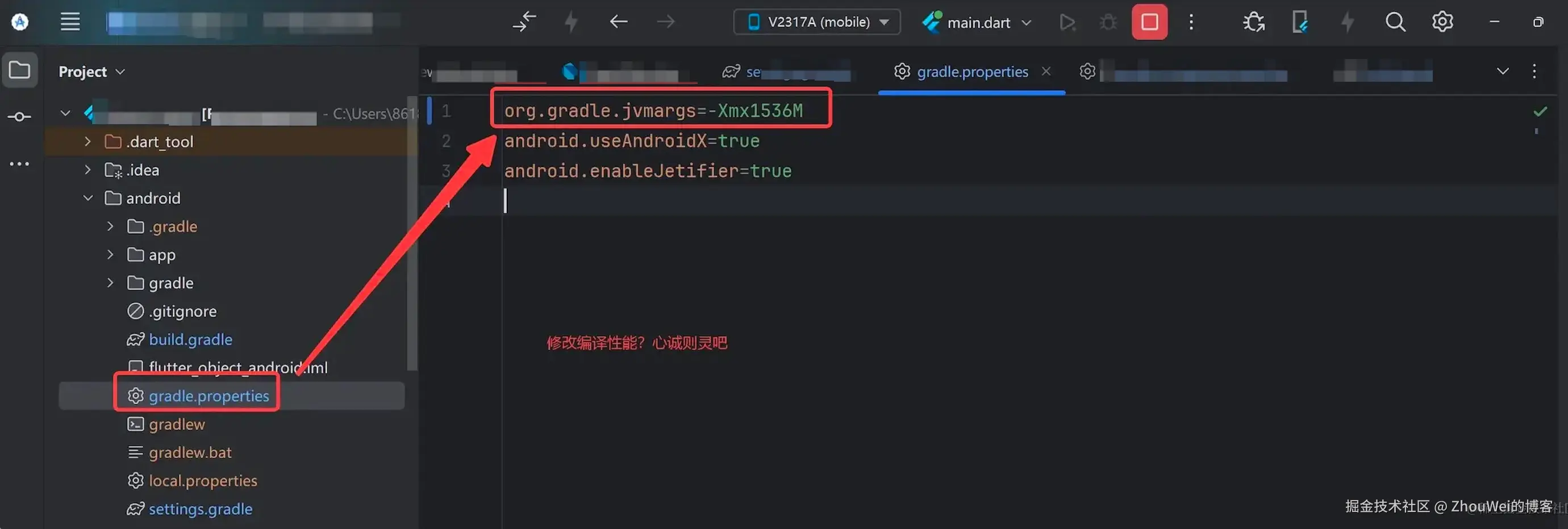
Task: Click the Project tool window folder icon
Action: coord(19,70)
